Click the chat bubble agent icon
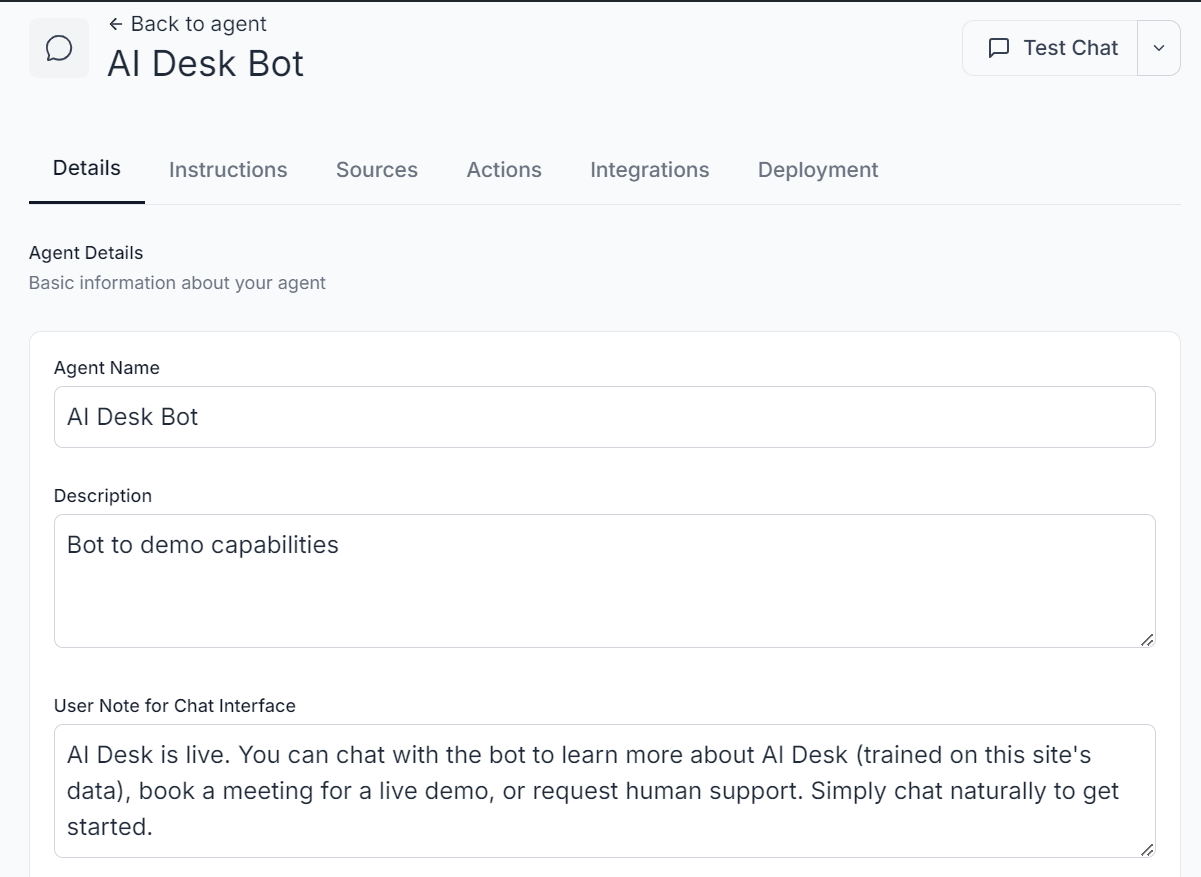Image resolution: width=1201 pixels, height=877 pixels. (58, 47)
